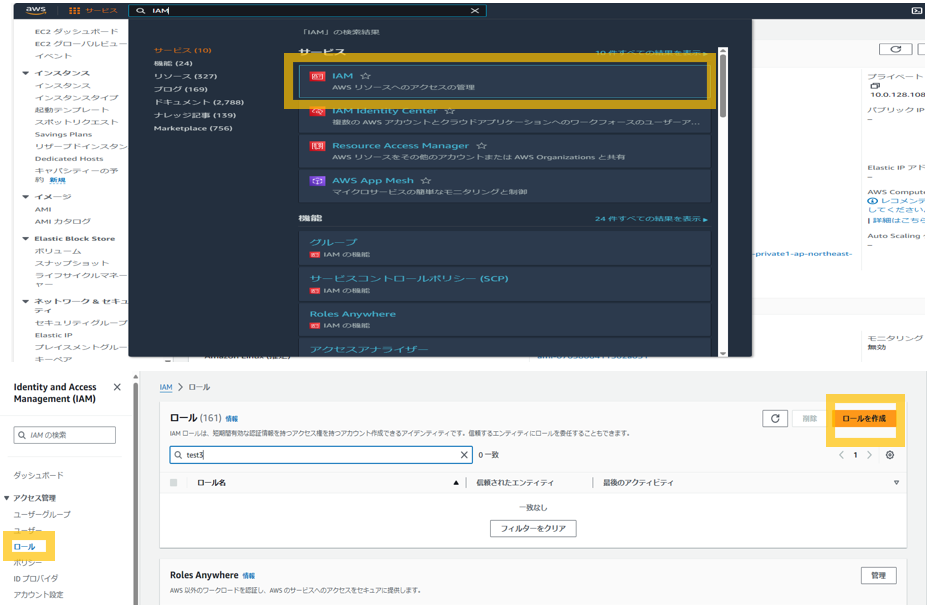
Task: Open アカウント設定 in the IAM sidebar
Action: (38, 595)
